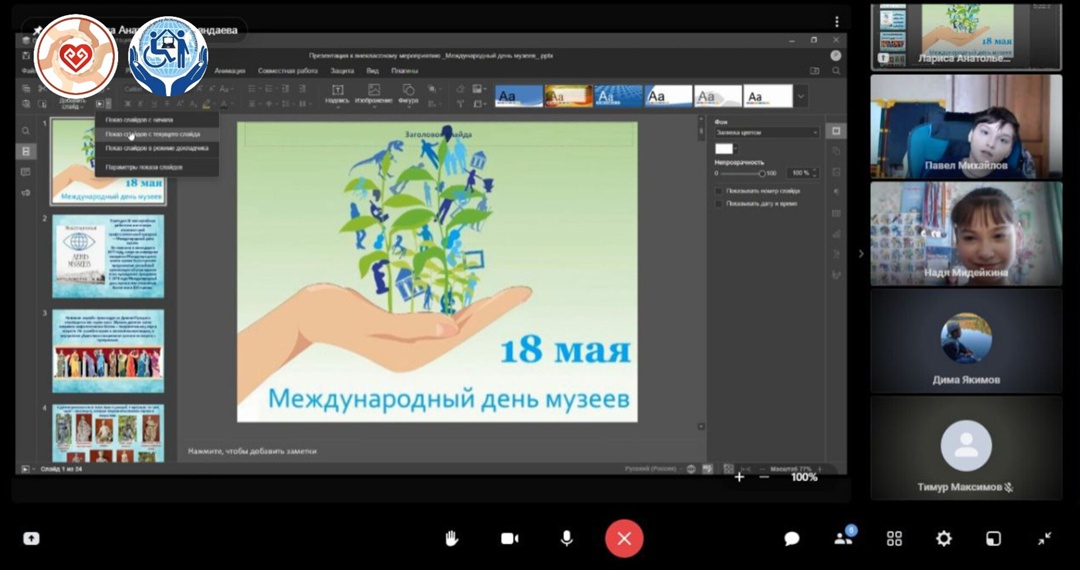End the call with red button
Image resolution: width=1080 pixels, height=570 pixels.
coord(624,538)
